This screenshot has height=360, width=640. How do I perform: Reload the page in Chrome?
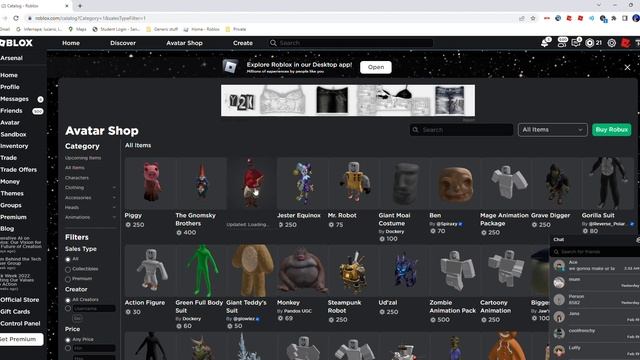[16, 18]
